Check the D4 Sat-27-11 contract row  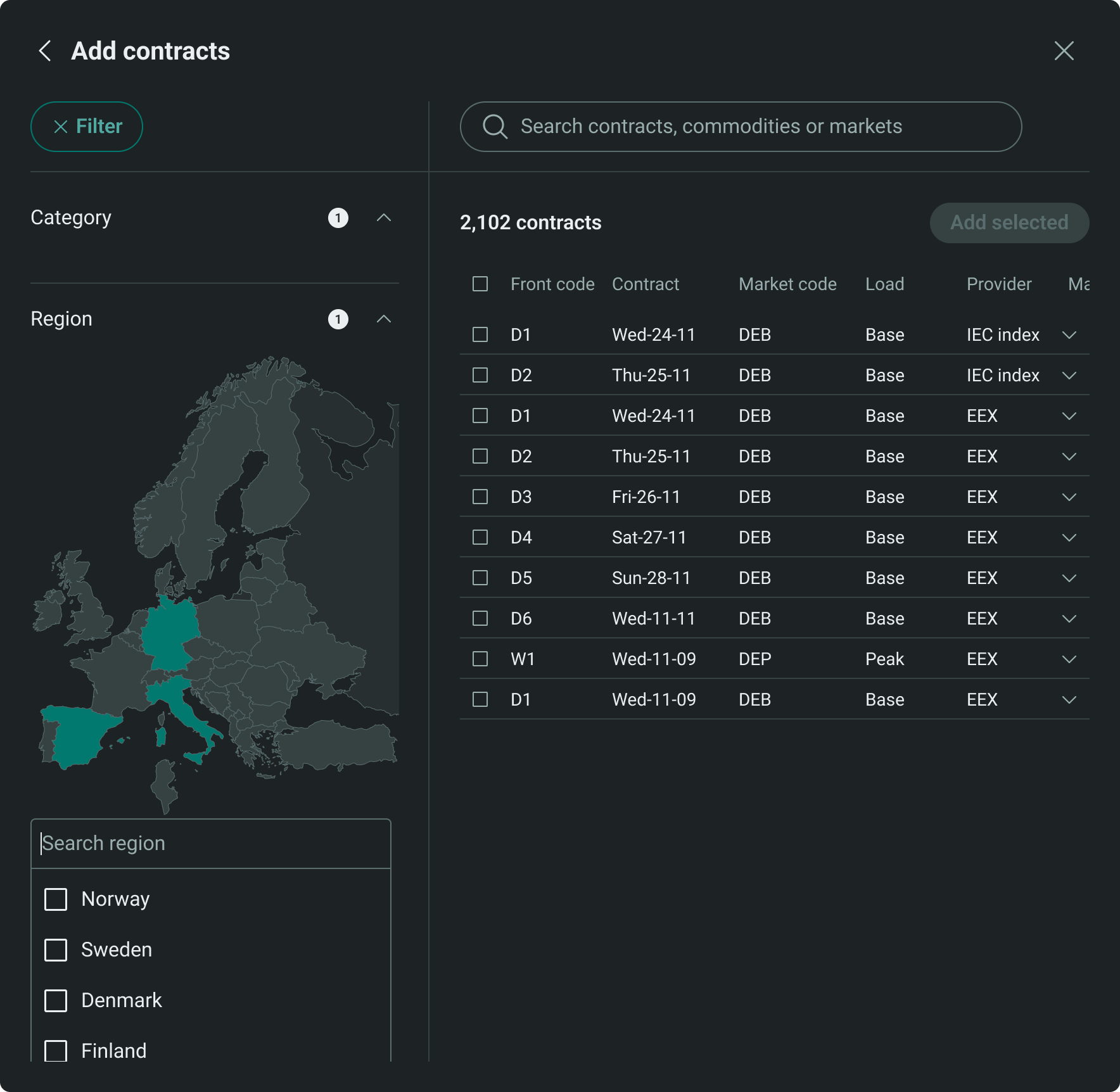click(x=480, y=537)
